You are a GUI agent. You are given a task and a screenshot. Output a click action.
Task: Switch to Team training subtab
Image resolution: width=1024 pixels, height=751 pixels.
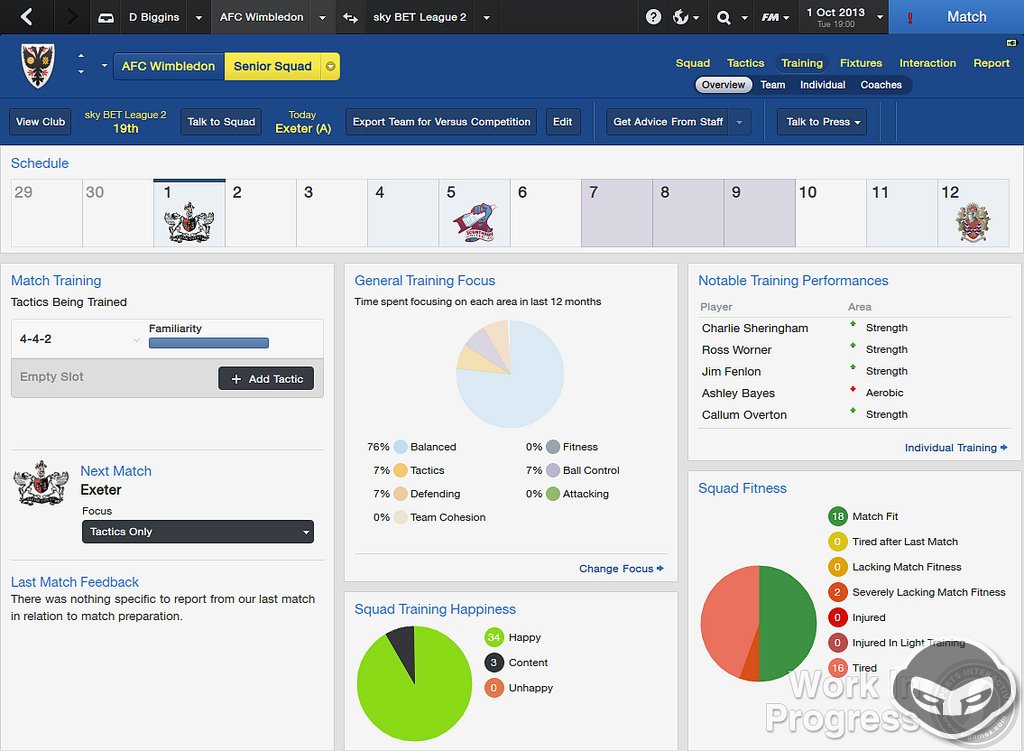[773, 85]
